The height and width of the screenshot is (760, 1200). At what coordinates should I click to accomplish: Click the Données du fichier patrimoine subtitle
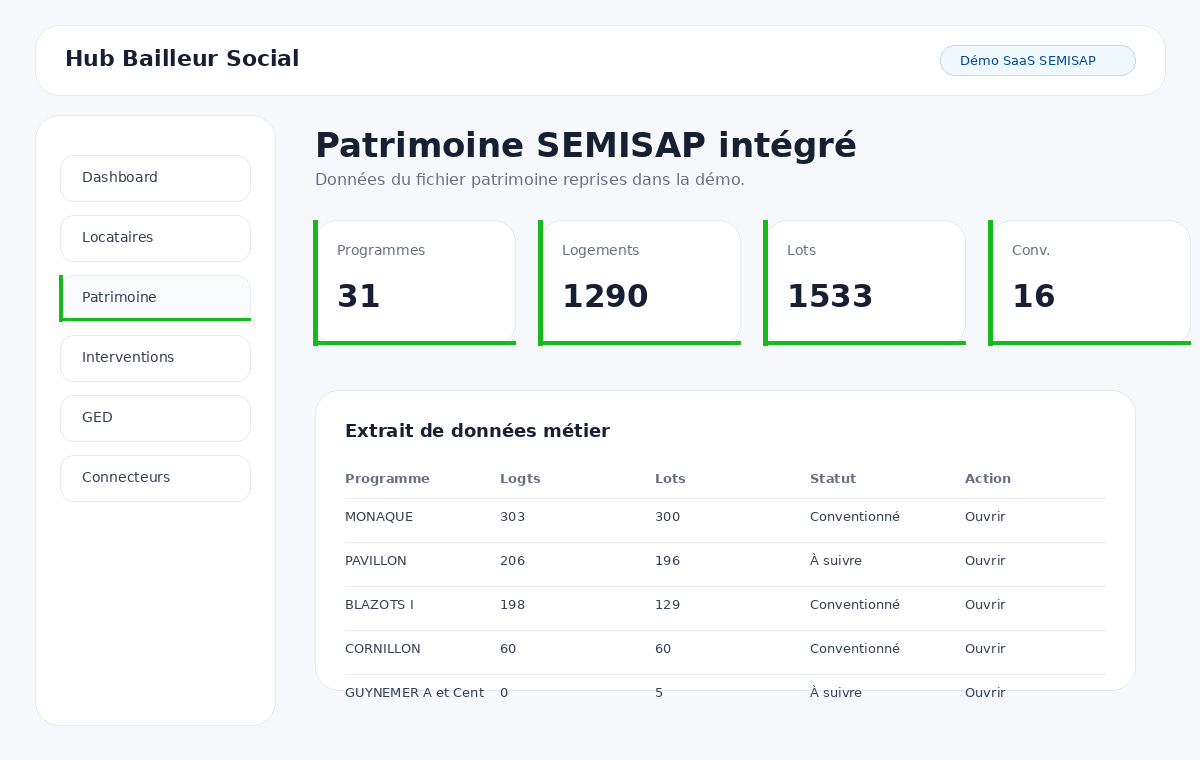tap(530, 180)
